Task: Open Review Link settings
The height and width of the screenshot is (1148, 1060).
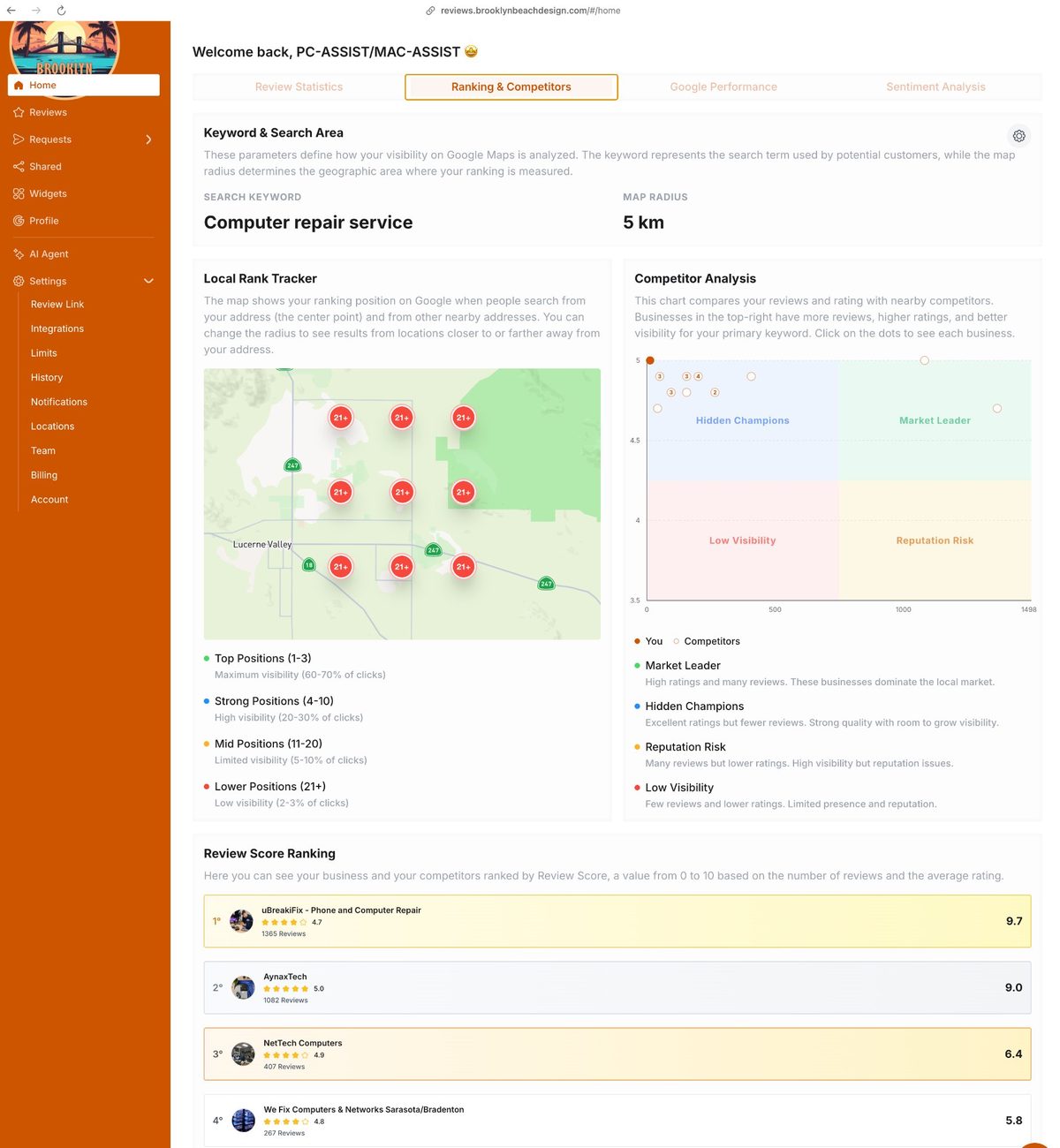Action: (x=57, y=305)
